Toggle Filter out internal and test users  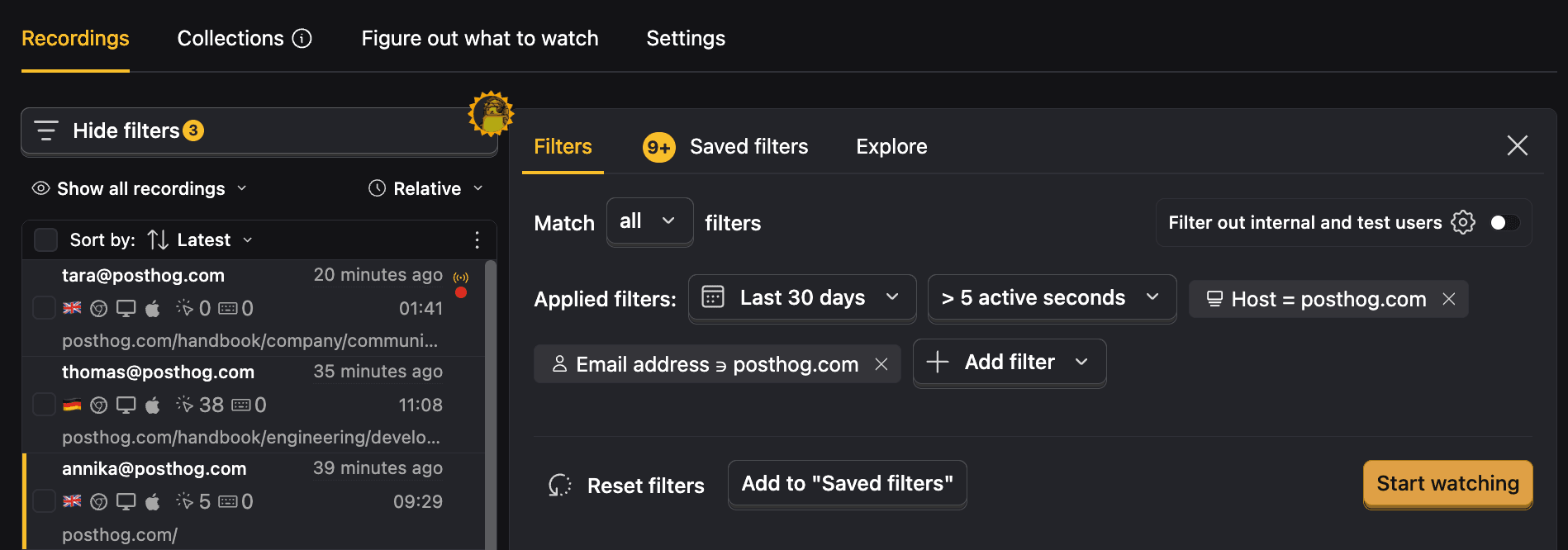(1504, 223)
